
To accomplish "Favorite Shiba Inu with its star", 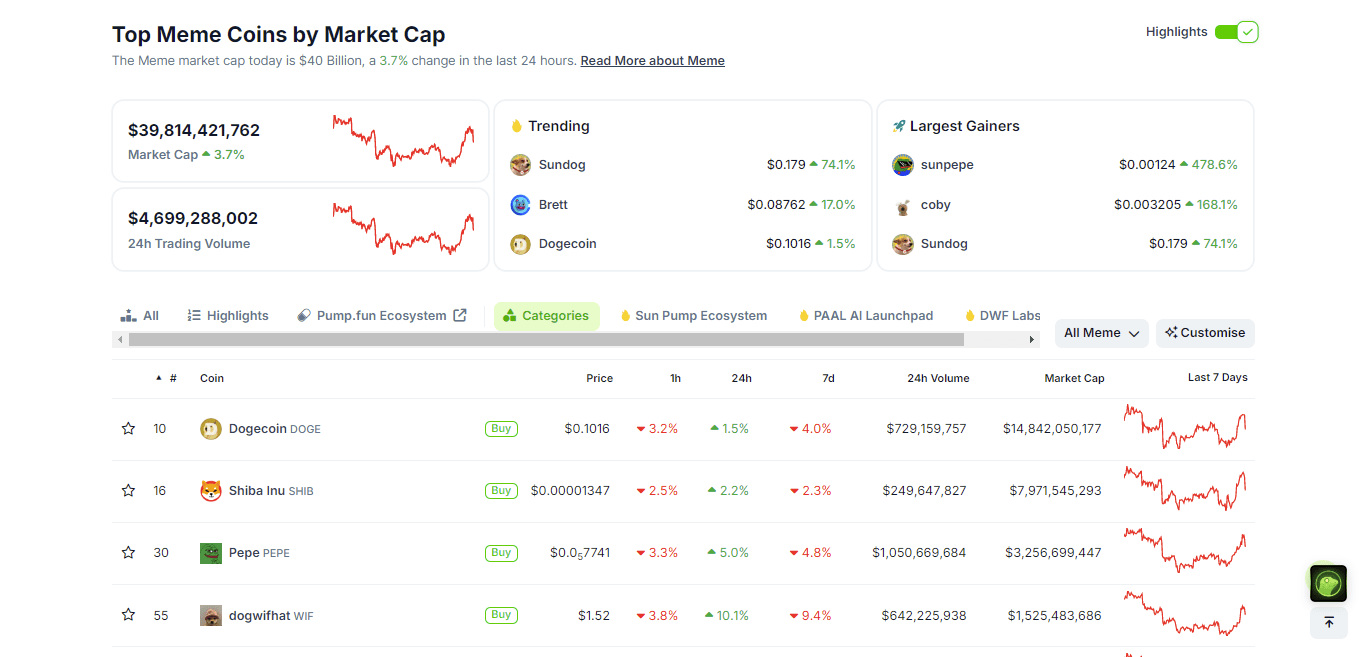I will (128, 491).
